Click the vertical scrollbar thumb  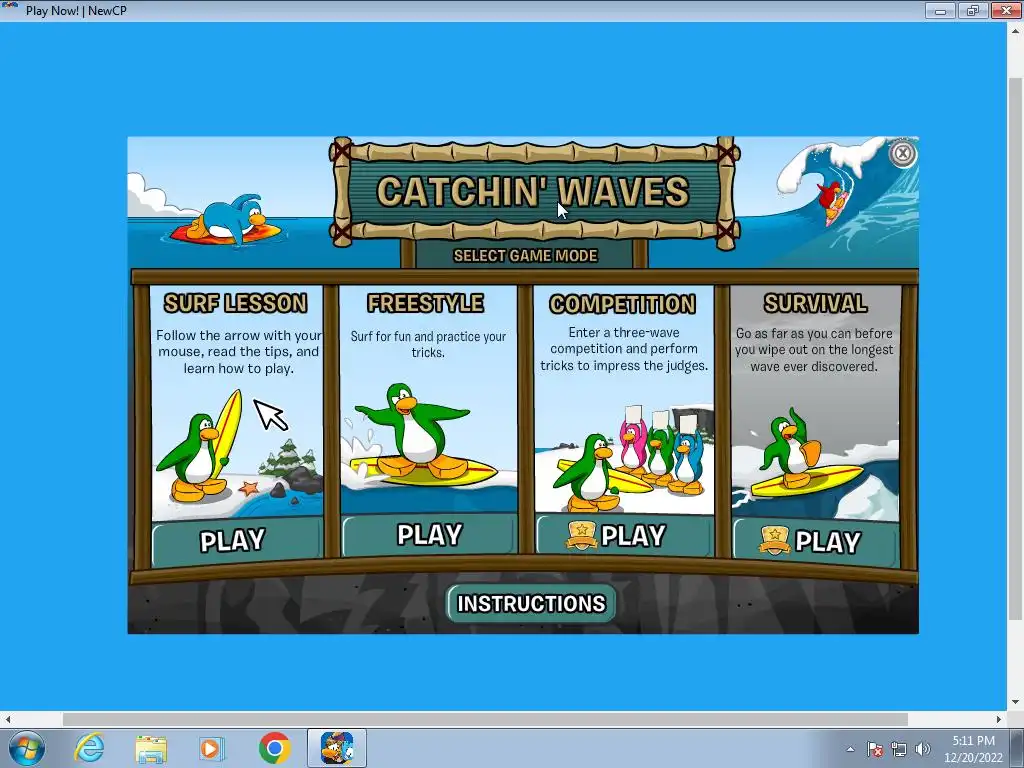[1016, 349]
